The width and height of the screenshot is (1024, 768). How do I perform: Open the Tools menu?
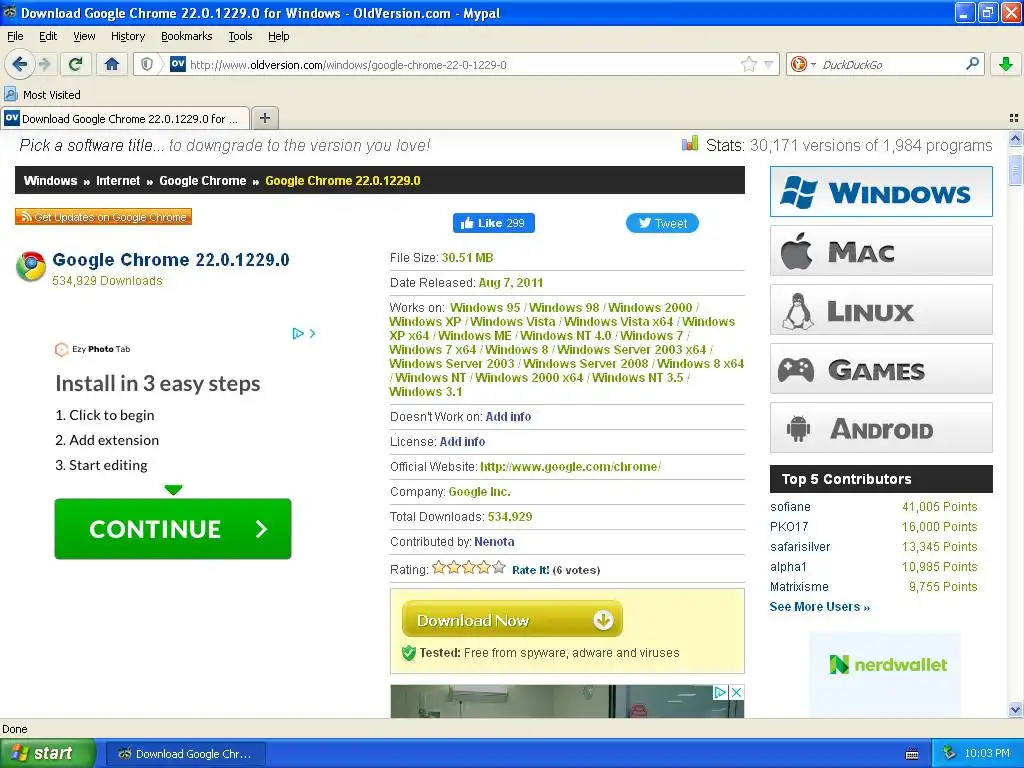click(x=240, y=36)
